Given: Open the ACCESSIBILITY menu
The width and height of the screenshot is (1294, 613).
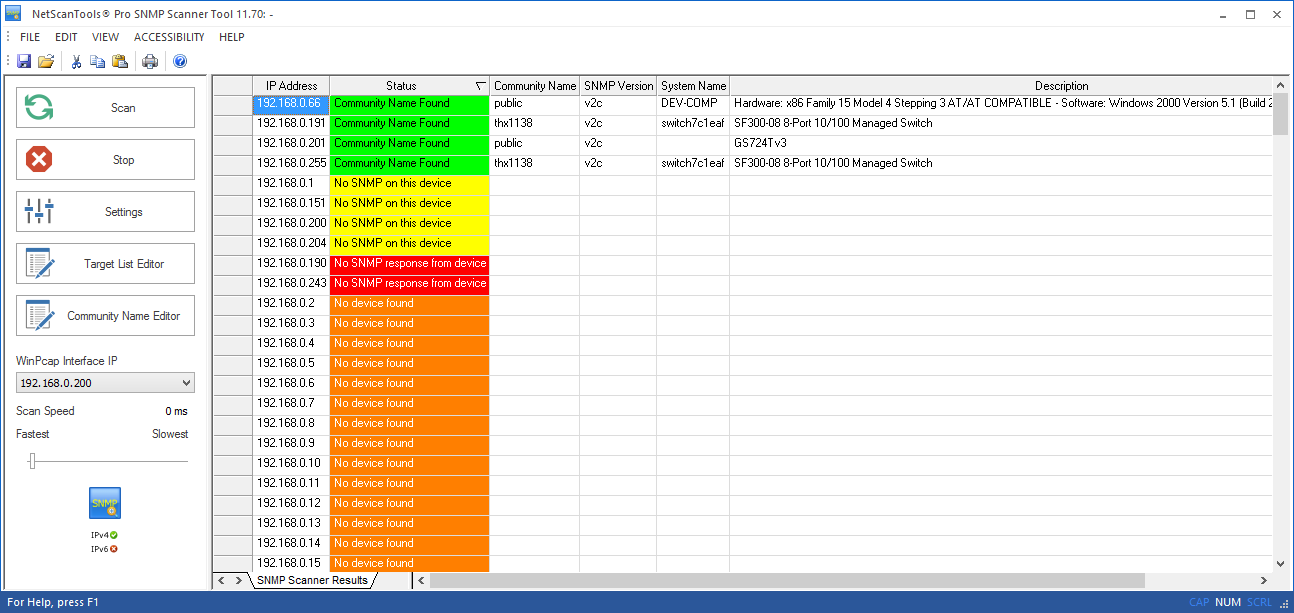Looking at the screenshot, I should pyautogui.click(x=168, y=37).
